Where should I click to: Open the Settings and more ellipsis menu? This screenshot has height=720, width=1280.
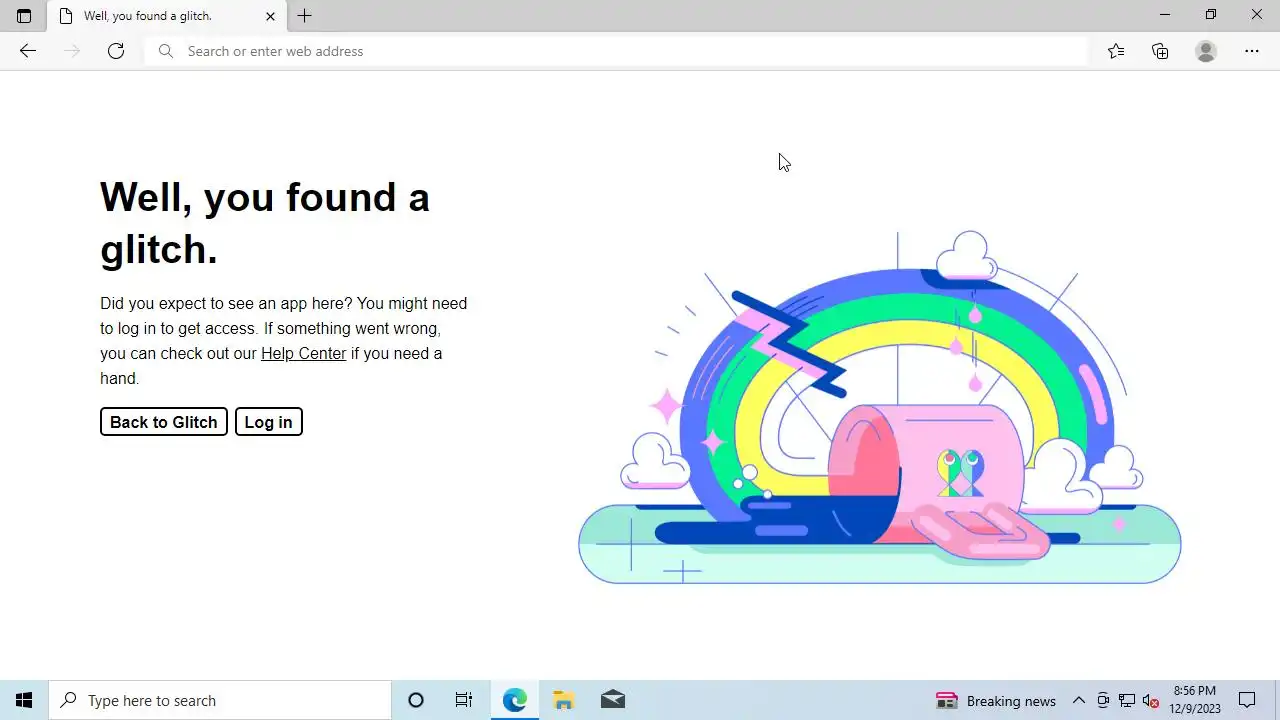1252,51
